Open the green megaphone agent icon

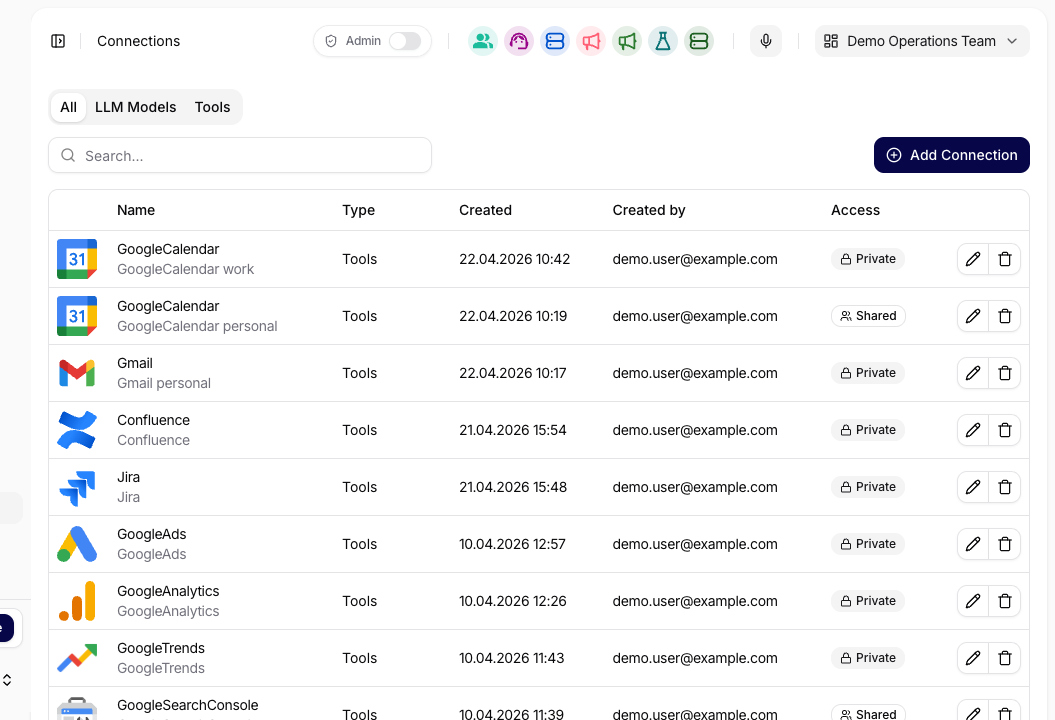[627, 41]
